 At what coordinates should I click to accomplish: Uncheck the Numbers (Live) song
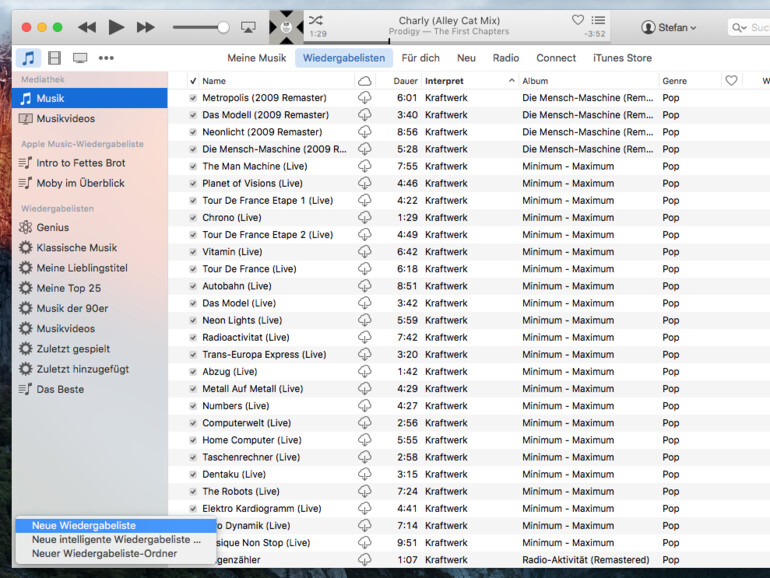point(193,406)
